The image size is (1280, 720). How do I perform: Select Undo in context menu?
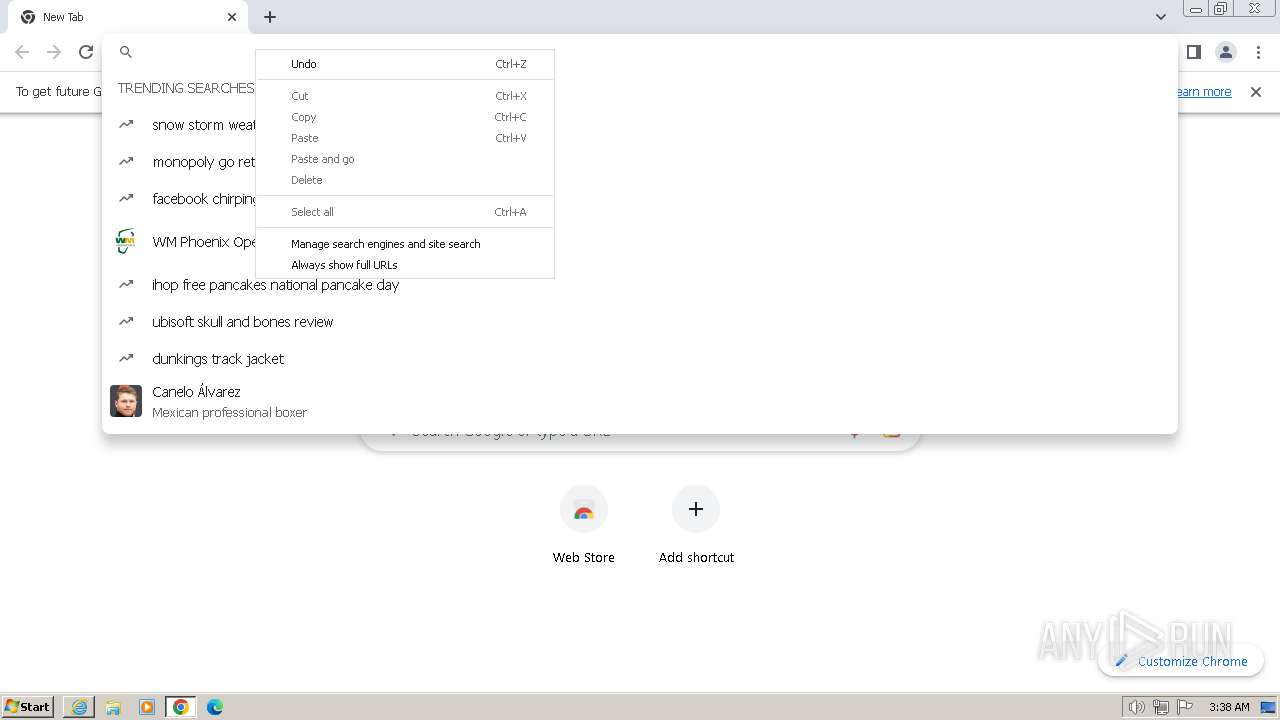click(405, 64)
